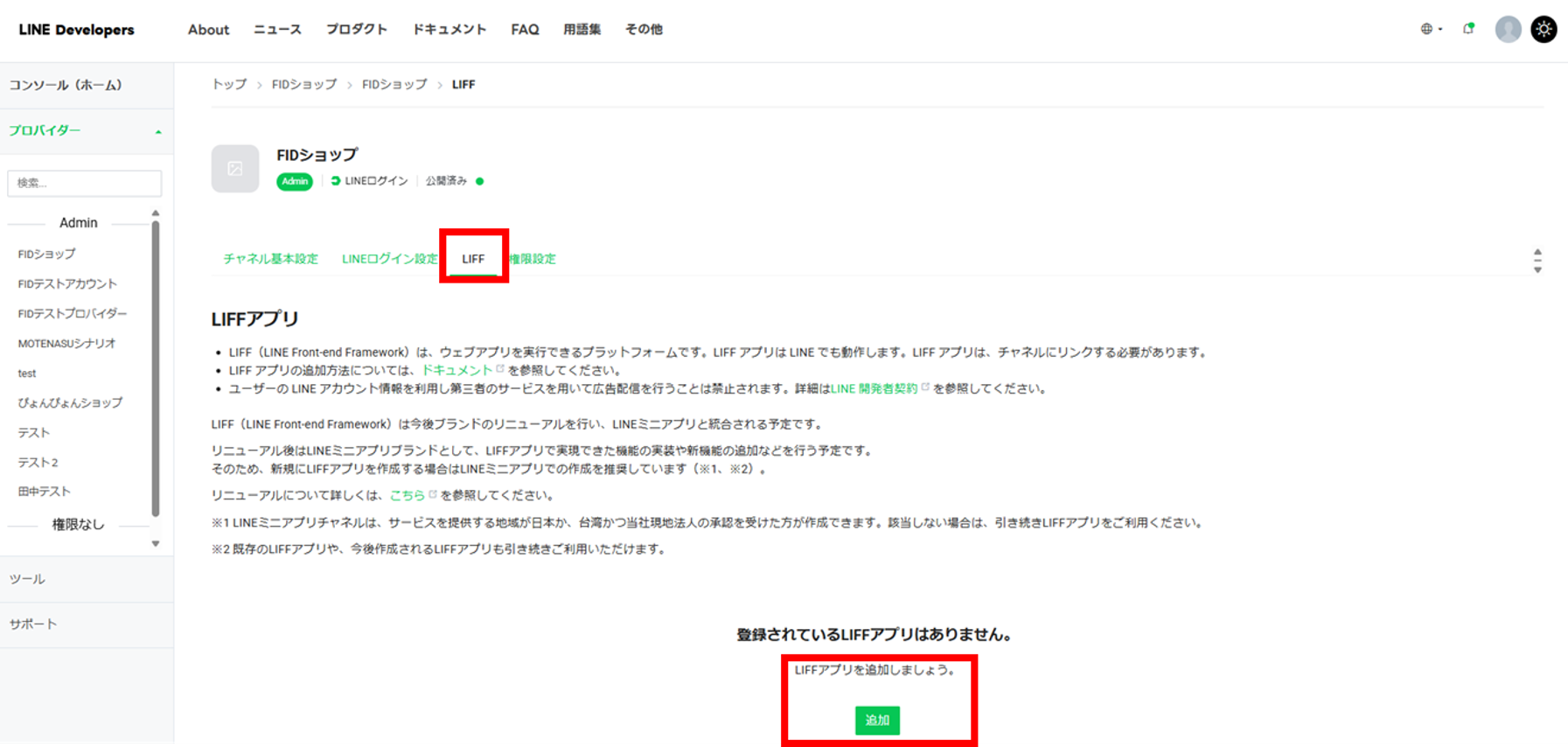The width and height of the screenshot is (1568, 747).
Task: Open the notifications icon in header
Action: 1468,29
